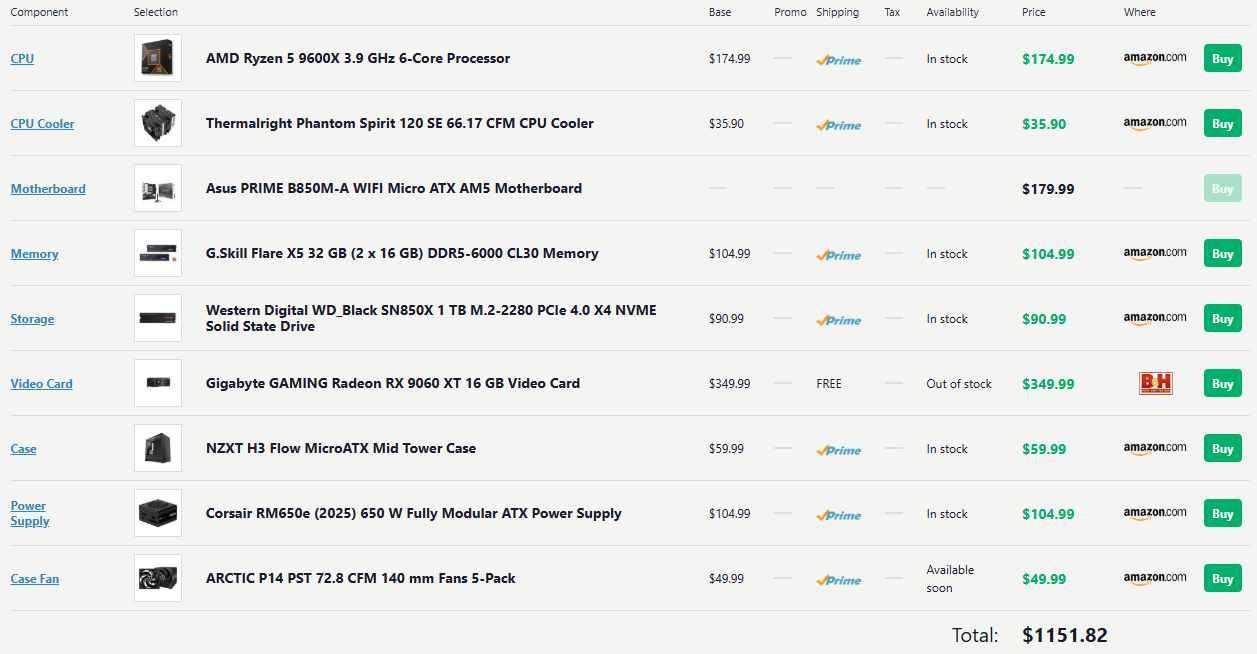Image resolution: width=1257 pixels, height=654 pixels.
Task: Open Asus PRIME B850M-A motherboard thumbnail
Action: (x=158, y=188)
